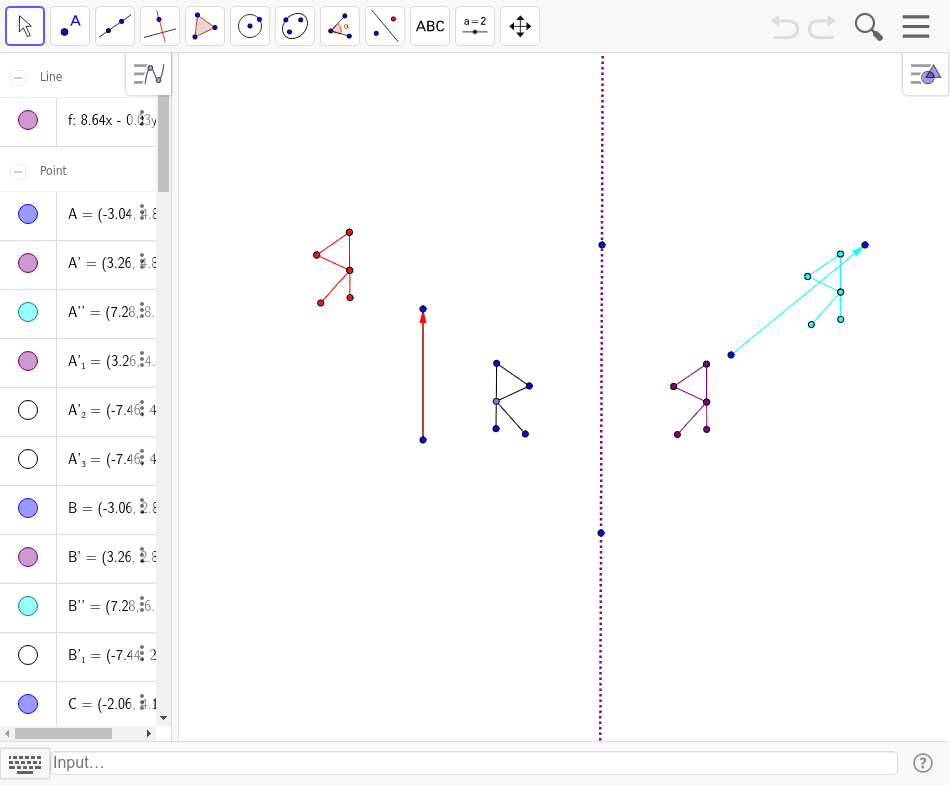Undo the last action
This screenshot has height=786, width=950.
click(785, 27)
